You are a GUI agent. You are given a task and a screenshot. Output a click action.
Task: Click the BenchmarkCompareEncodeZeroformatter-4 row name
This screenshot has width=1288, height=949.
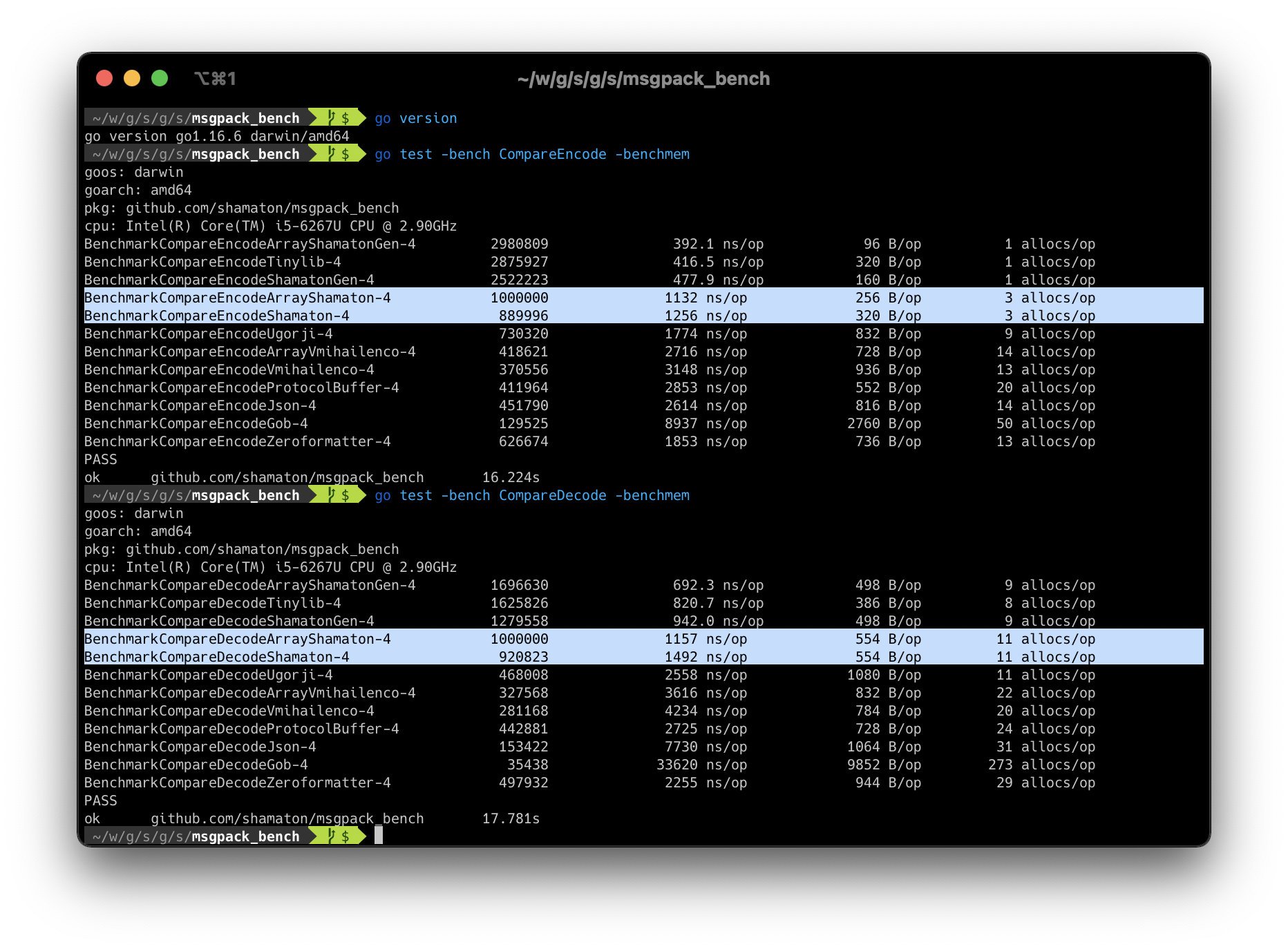tap(238, 441)
